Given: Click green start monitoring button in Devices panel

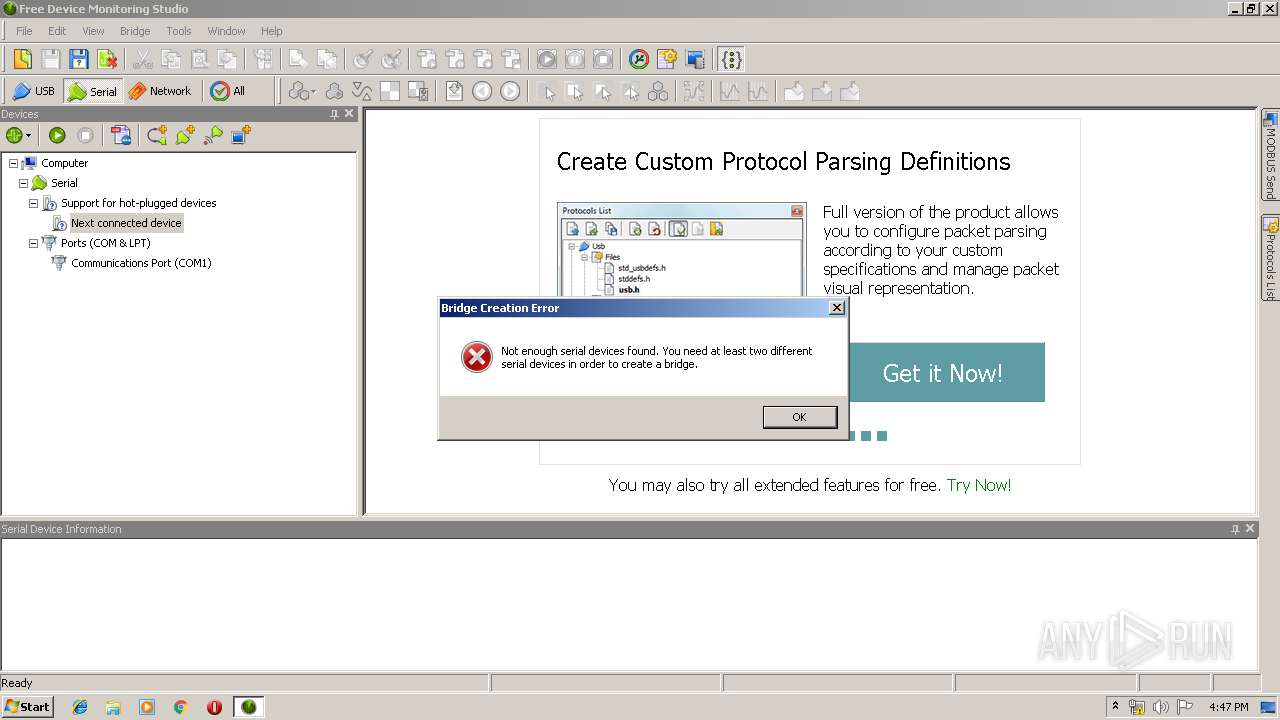Looking at the screenshot, I should [x=57, y=135].
